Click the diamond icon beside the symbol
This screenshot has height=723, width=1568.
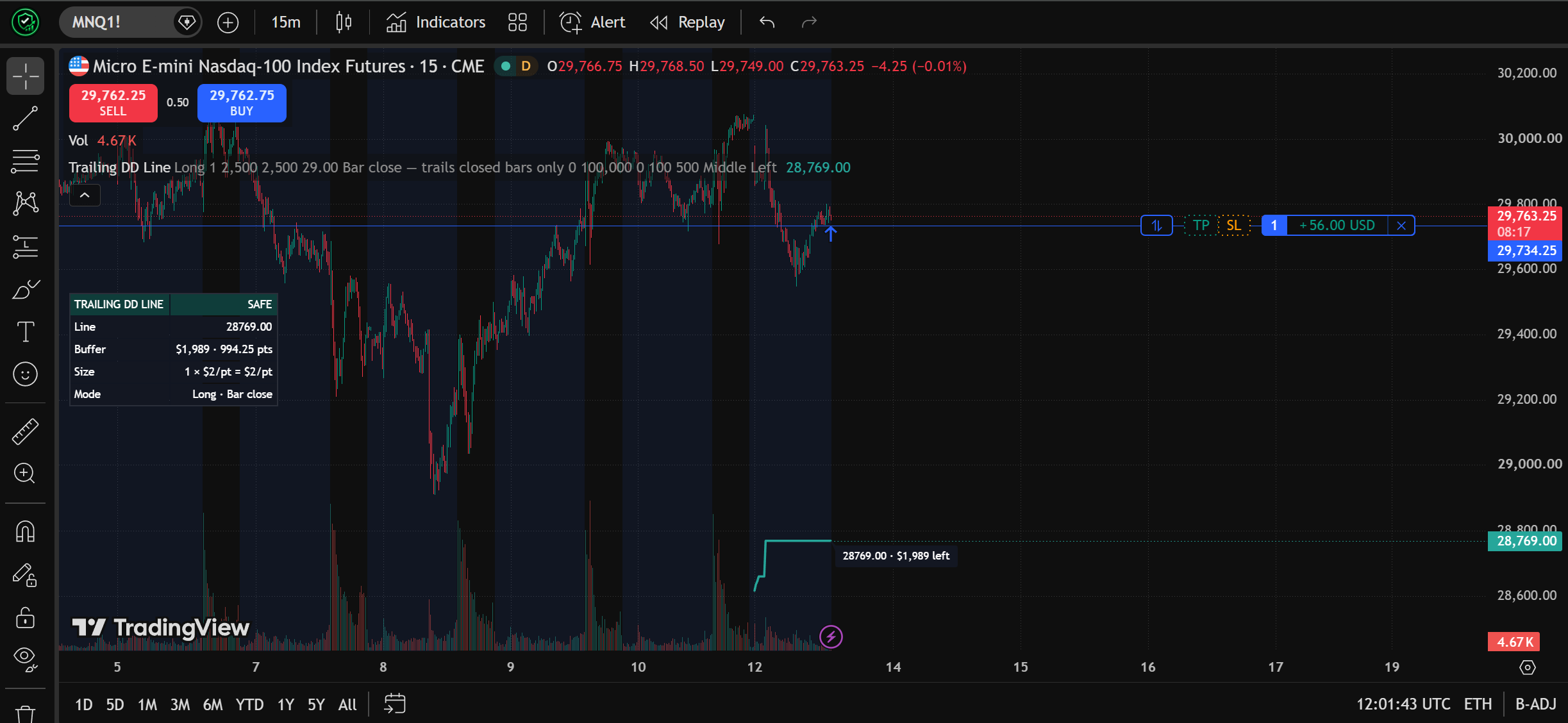click(187, 22)
